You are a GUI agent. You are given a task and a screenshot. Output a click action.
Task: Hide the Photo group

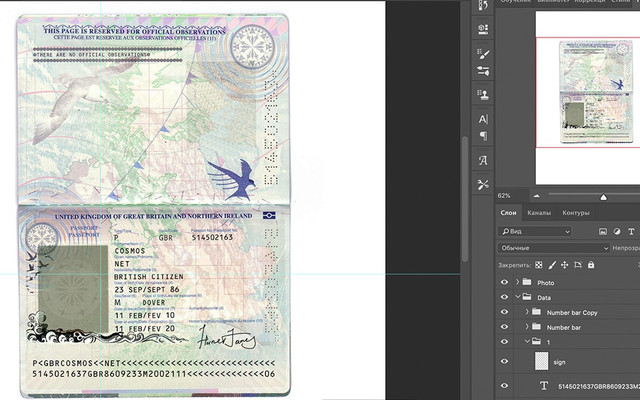pyautogui.click(x=504, y=282)
